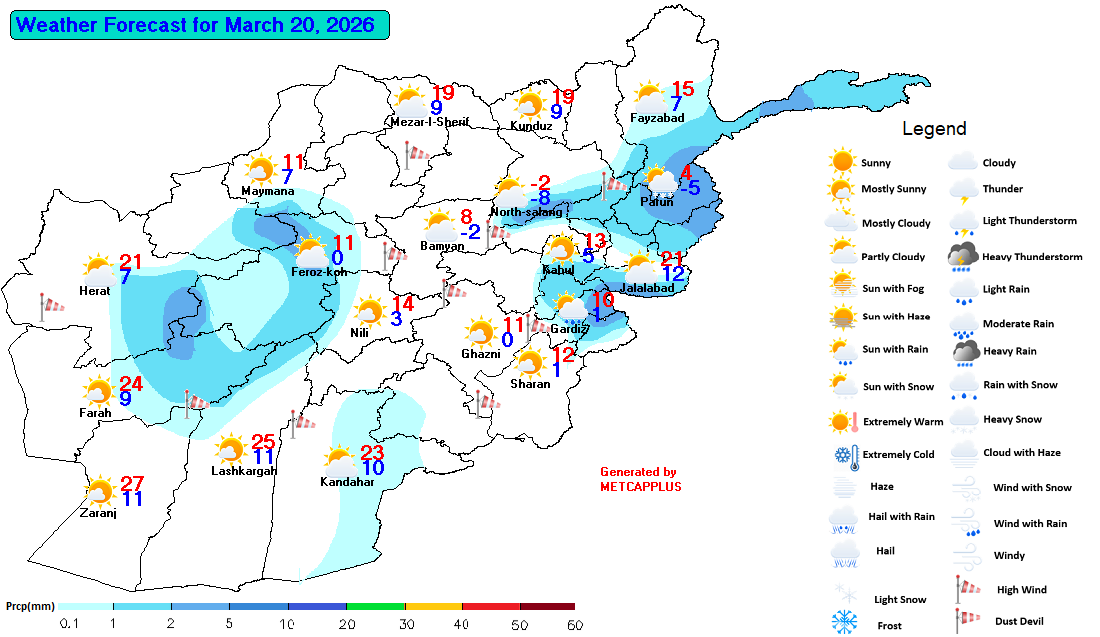Select the Kandahar weather icon
Viewport: 1100px width, 637px height.
click(341, 461)
